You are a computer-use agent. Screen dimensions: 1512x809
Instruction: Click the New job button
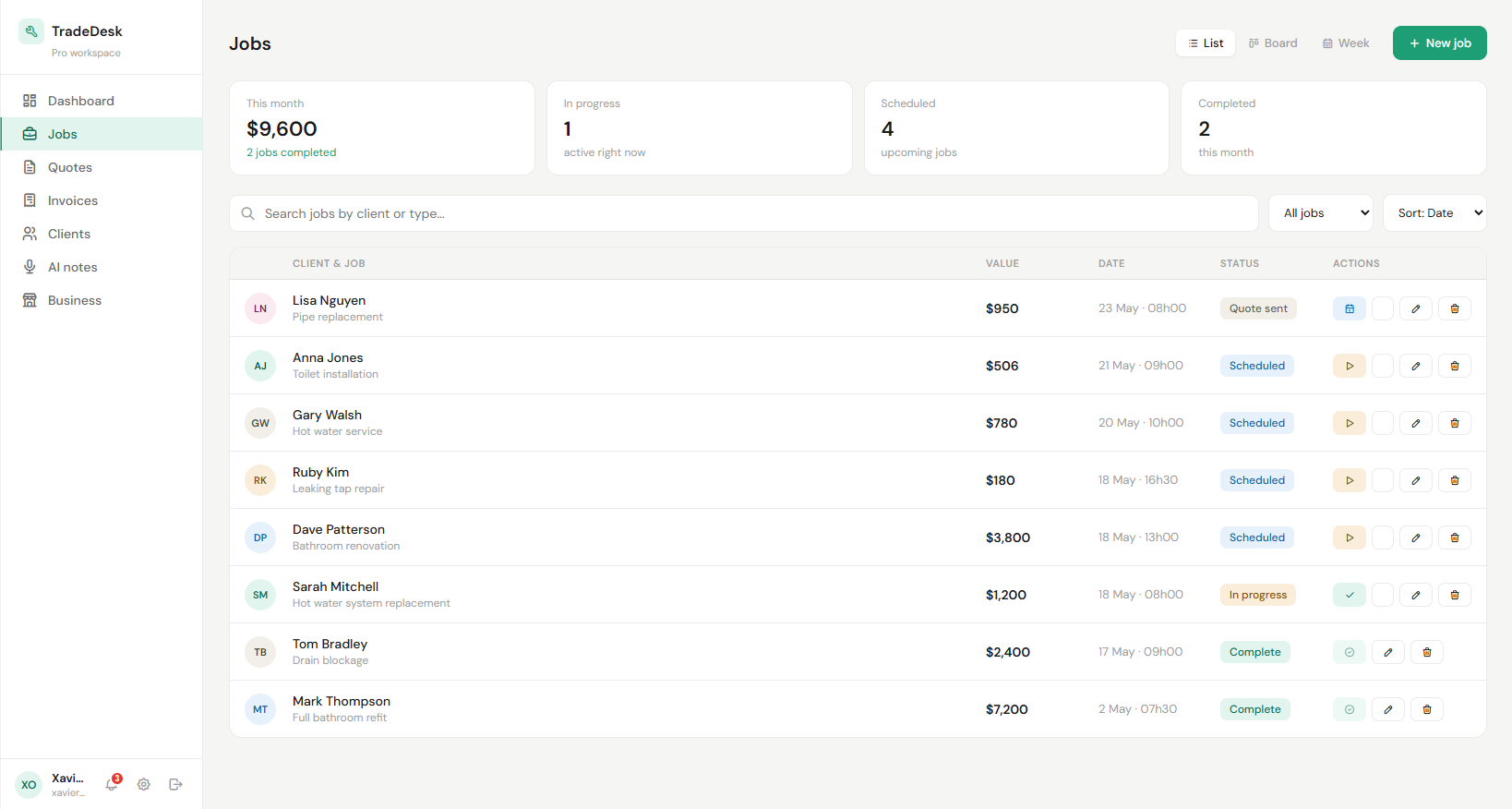coord(1439,43)
